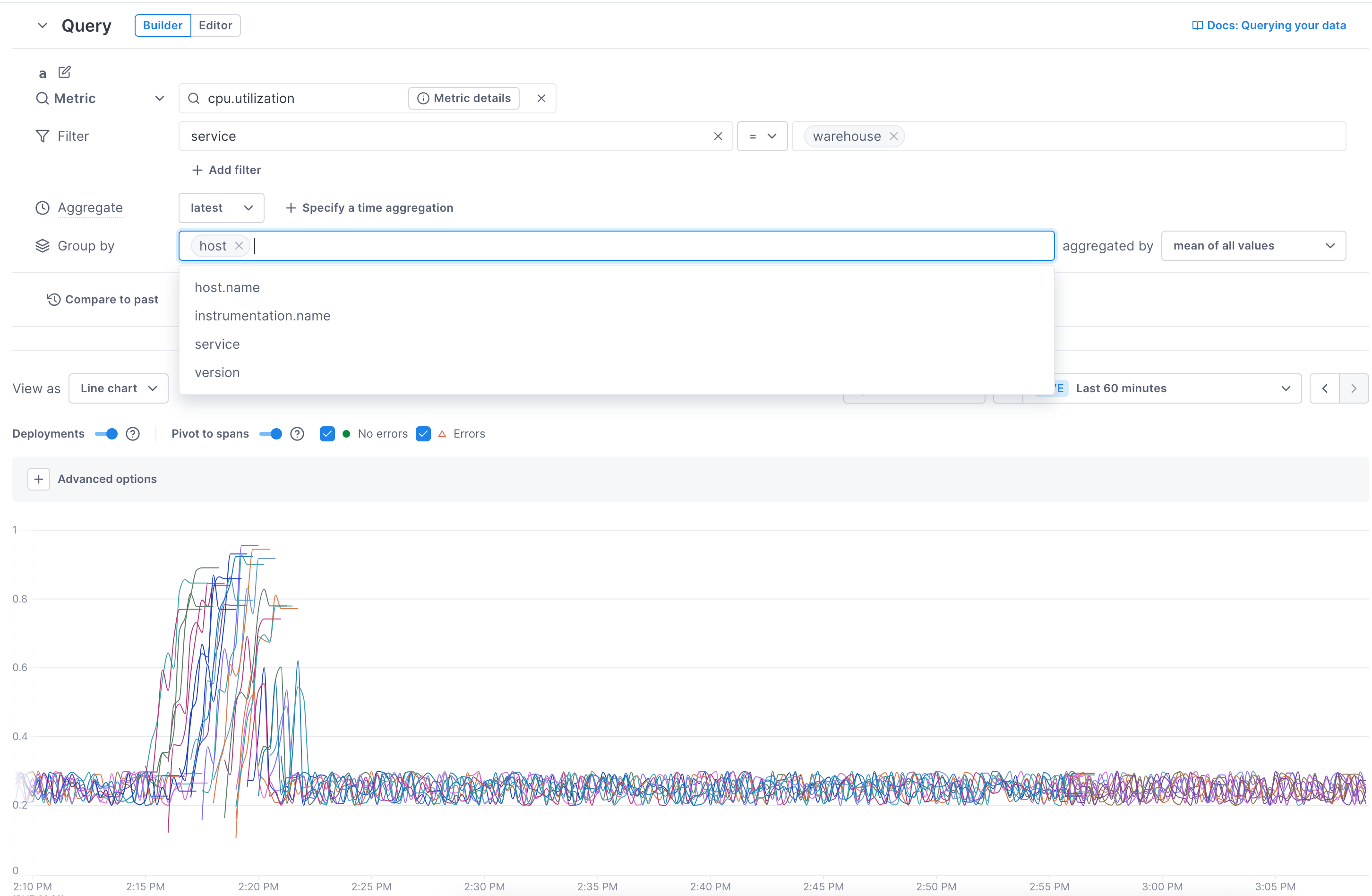Open Compare to past history icon

(52, 299)
